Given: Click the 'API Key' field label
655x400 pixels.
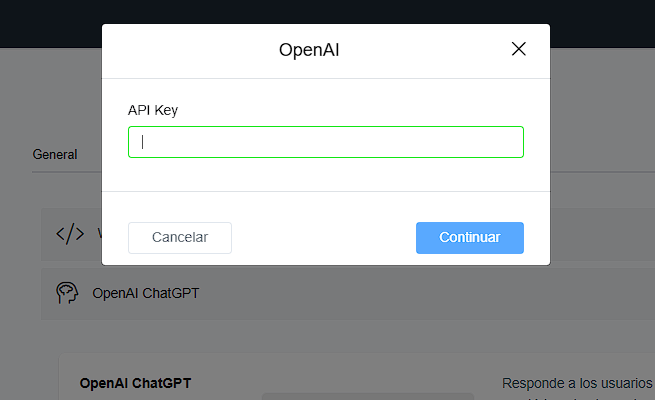Looking at the screenshot, I should coord(152,110).
